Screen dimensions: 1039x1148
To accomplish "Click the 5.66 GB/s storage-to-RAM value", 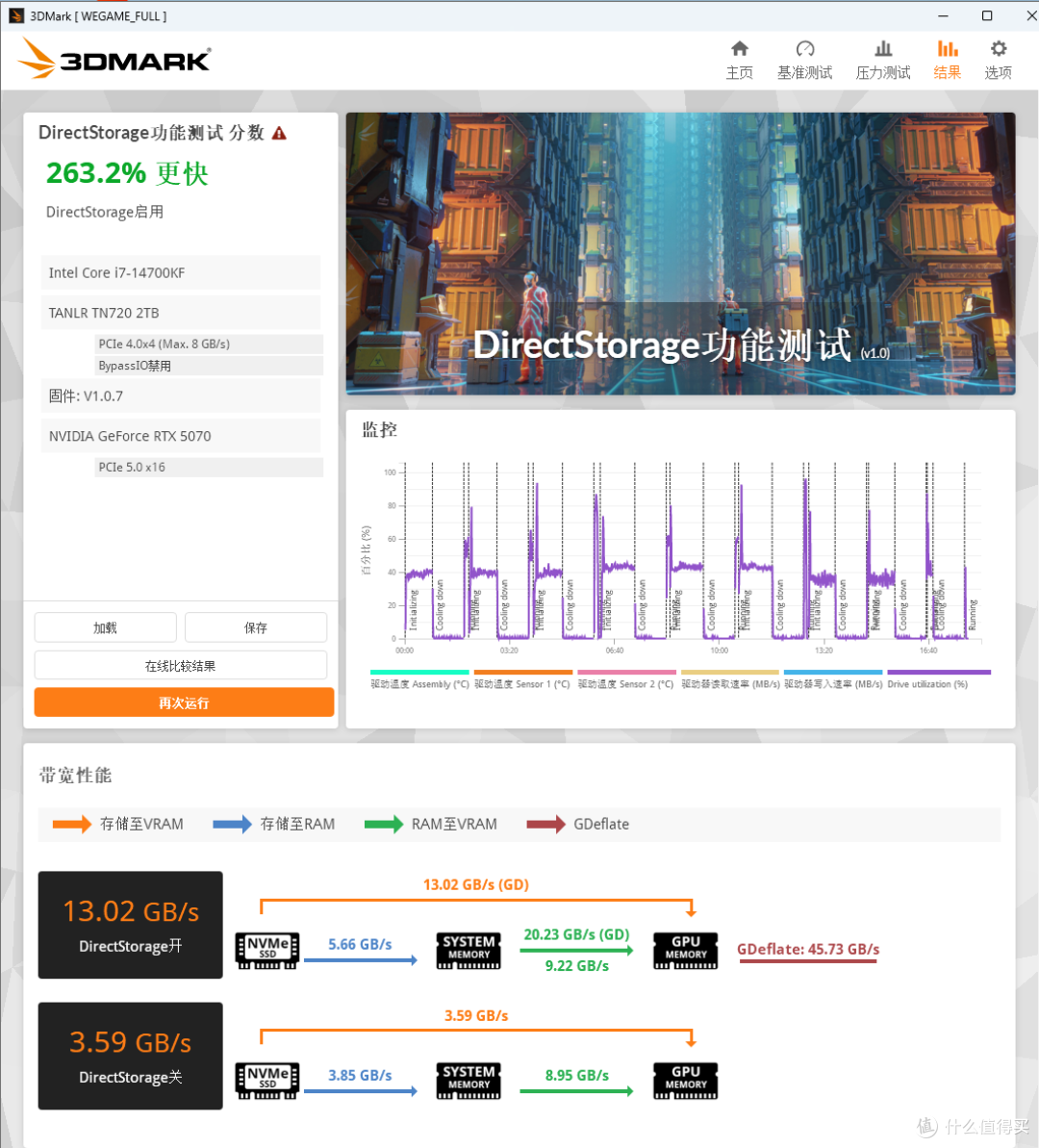I will click(360, 944).
